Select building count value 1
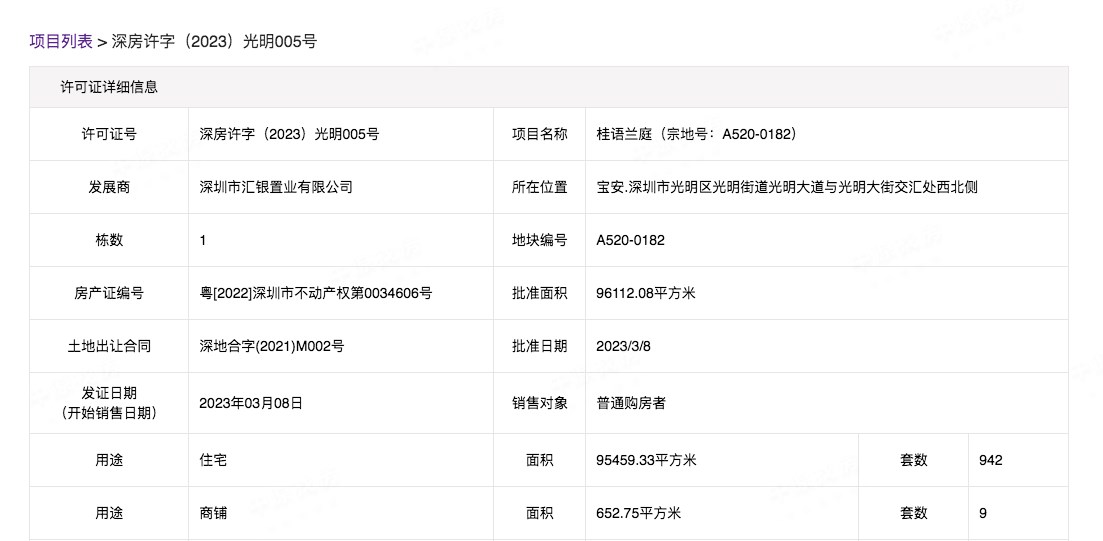 coord(203,240)
